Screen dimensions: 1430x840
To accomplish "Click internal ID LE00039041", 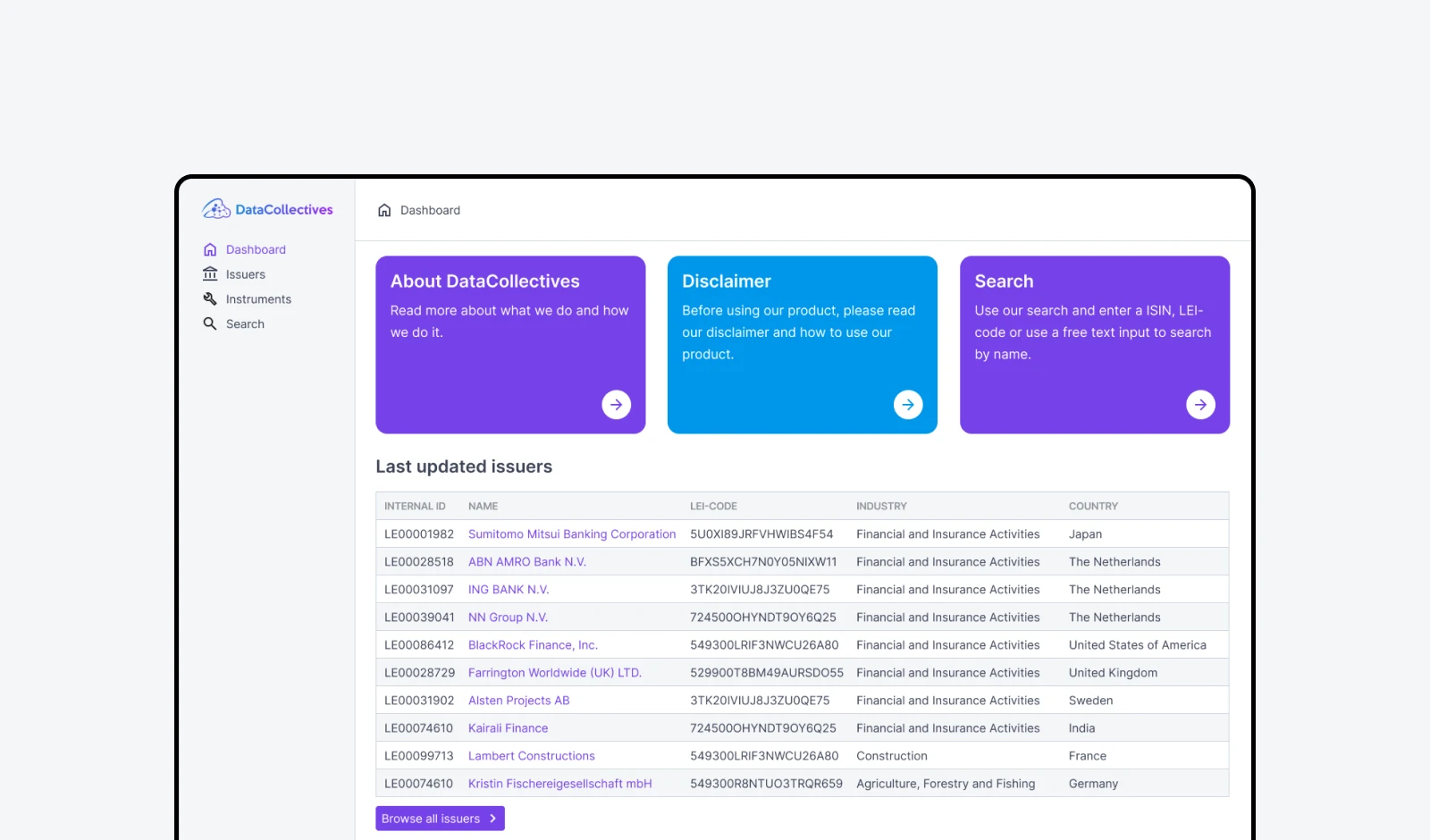I will 419,617.
